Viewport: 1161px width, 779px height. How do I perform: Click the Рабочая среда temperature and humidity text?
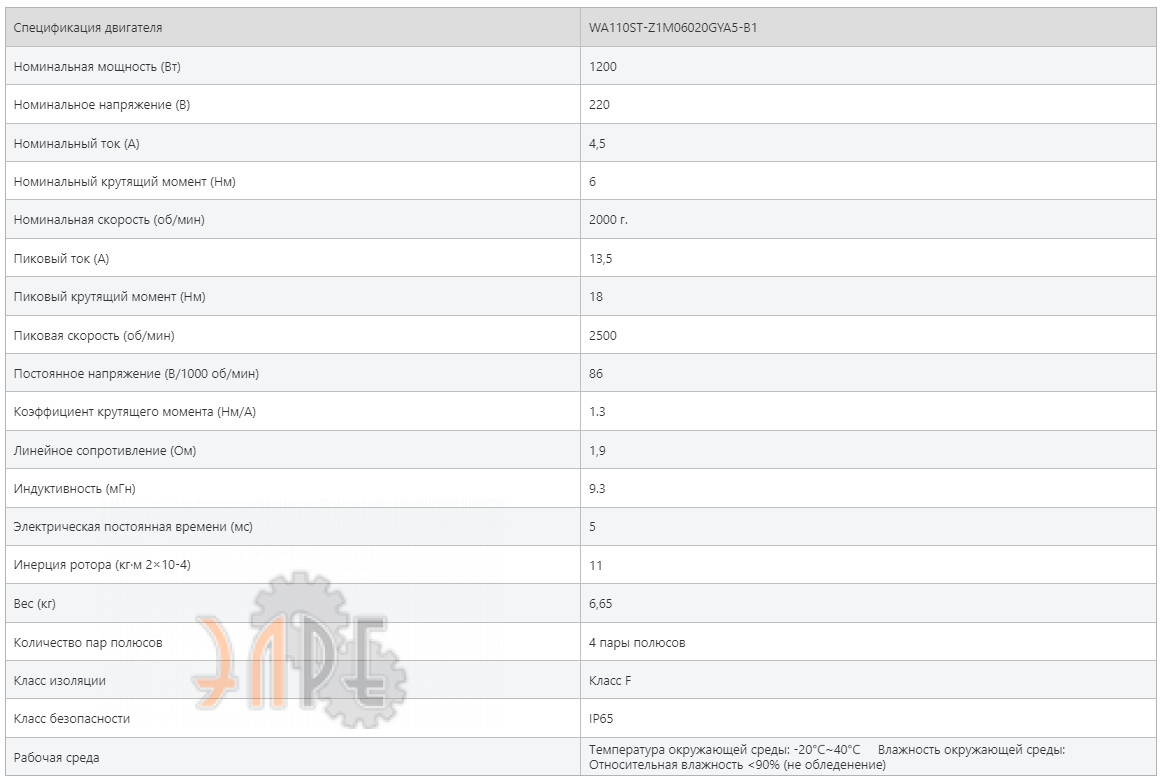pos(827,757)
